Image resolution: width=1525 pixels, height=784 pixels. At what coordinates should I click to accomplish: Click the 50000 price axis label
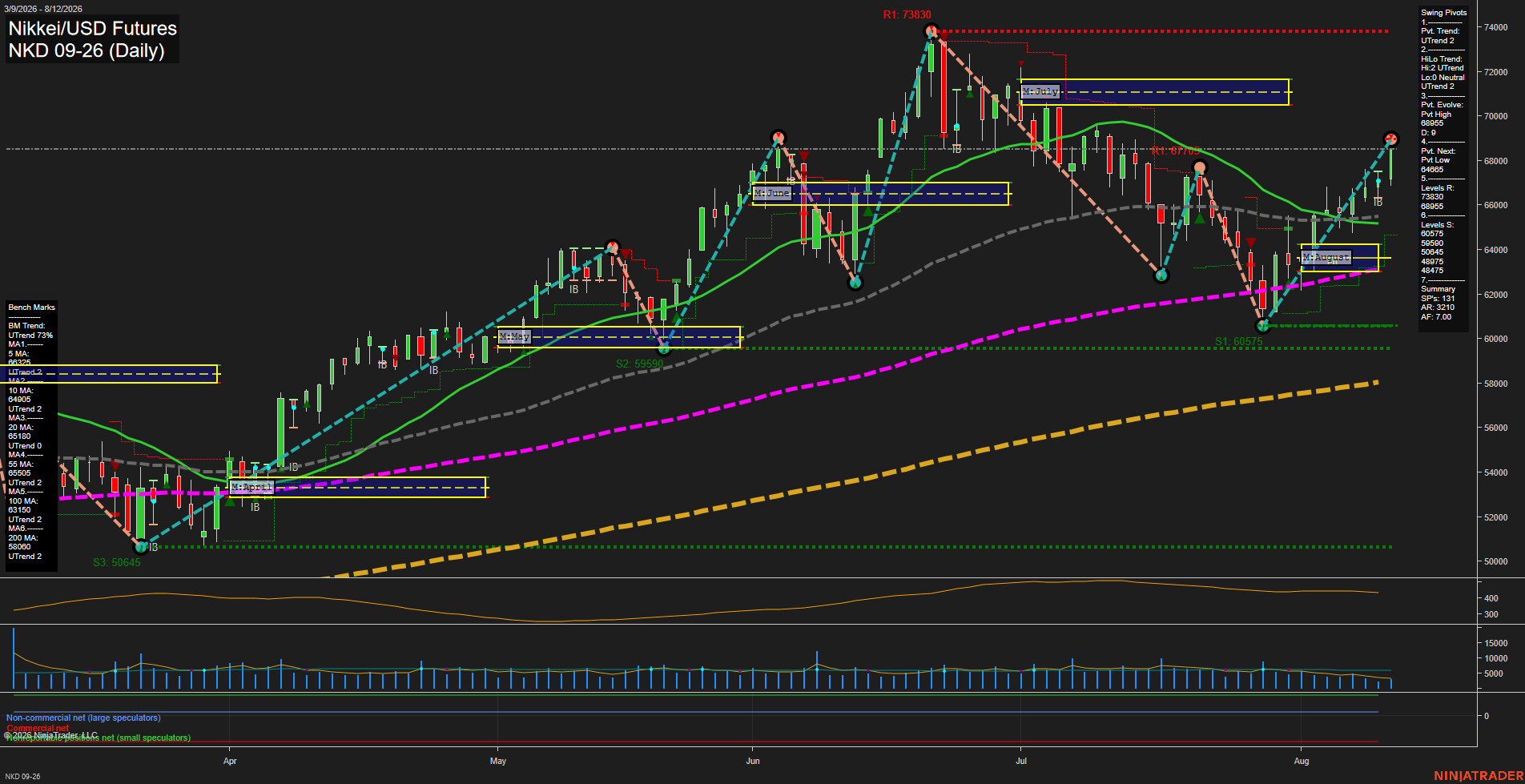coord(1496,561)
